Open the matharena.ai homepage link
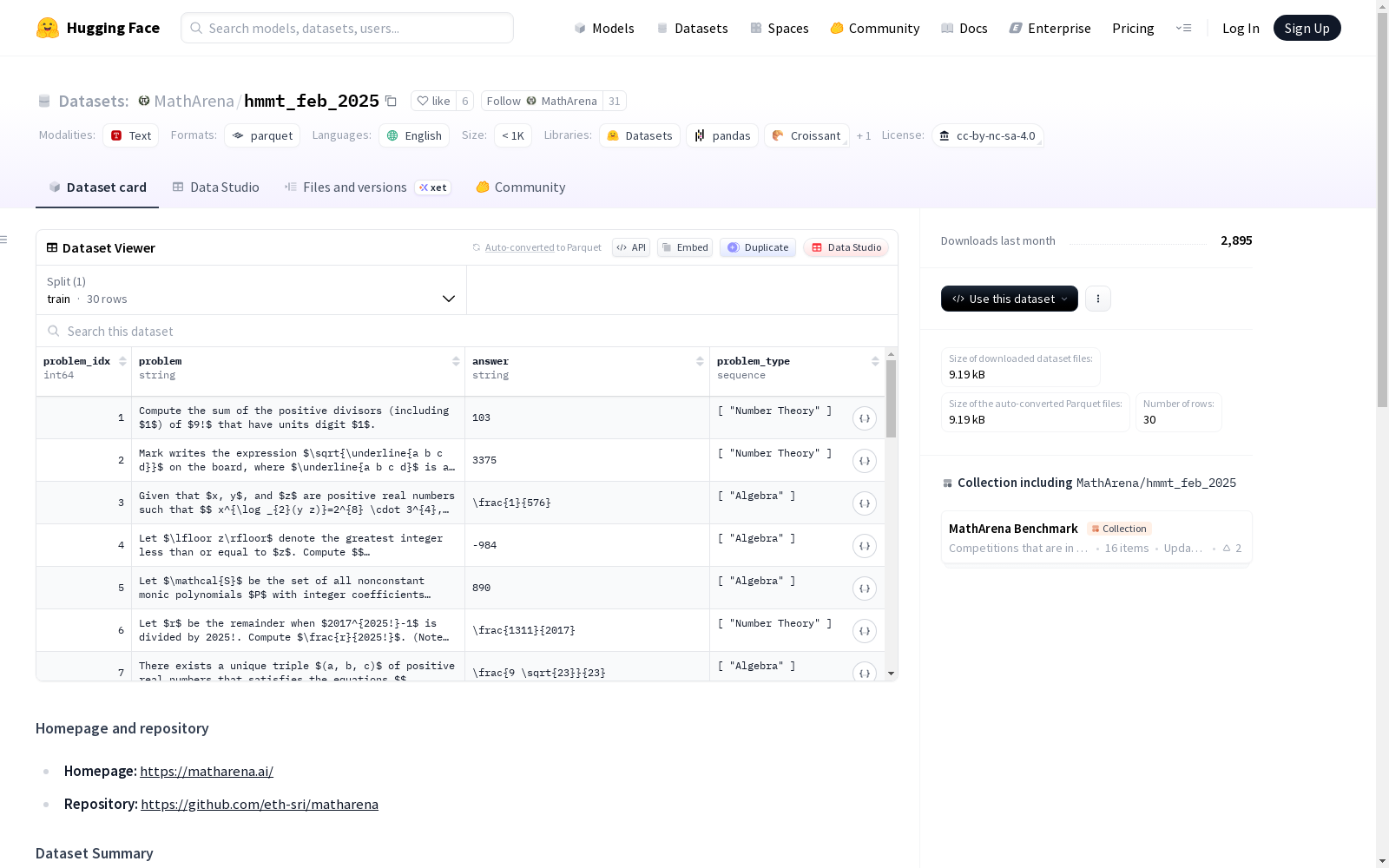This screenshot has width=1389, height=868. (x=207, y=771)
